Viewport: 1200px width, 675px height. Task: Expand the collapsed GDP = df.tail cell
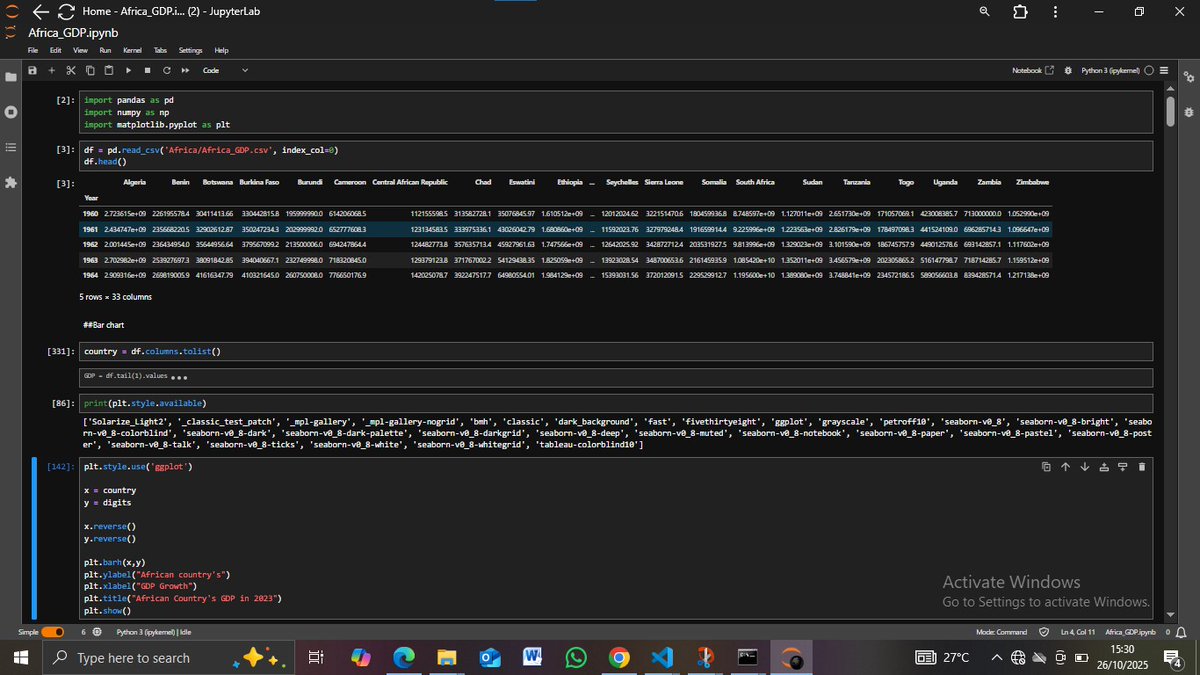(178, 378)
